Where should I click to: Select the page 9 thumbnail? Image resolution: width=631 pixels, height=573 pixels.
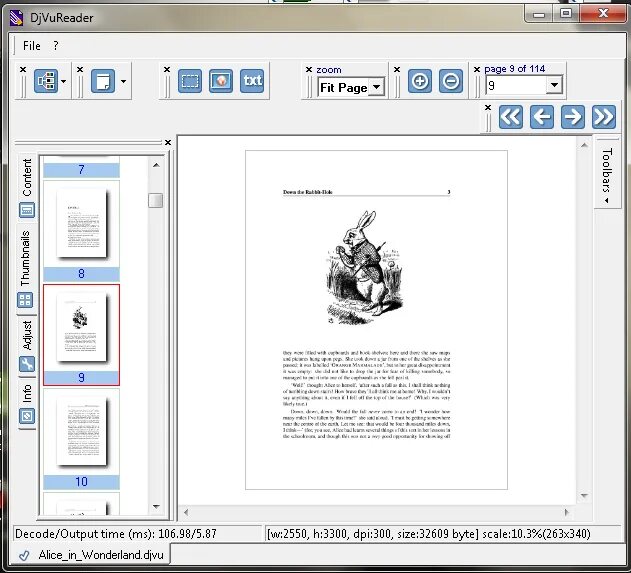pyautogui.click(x=81, y=335)
